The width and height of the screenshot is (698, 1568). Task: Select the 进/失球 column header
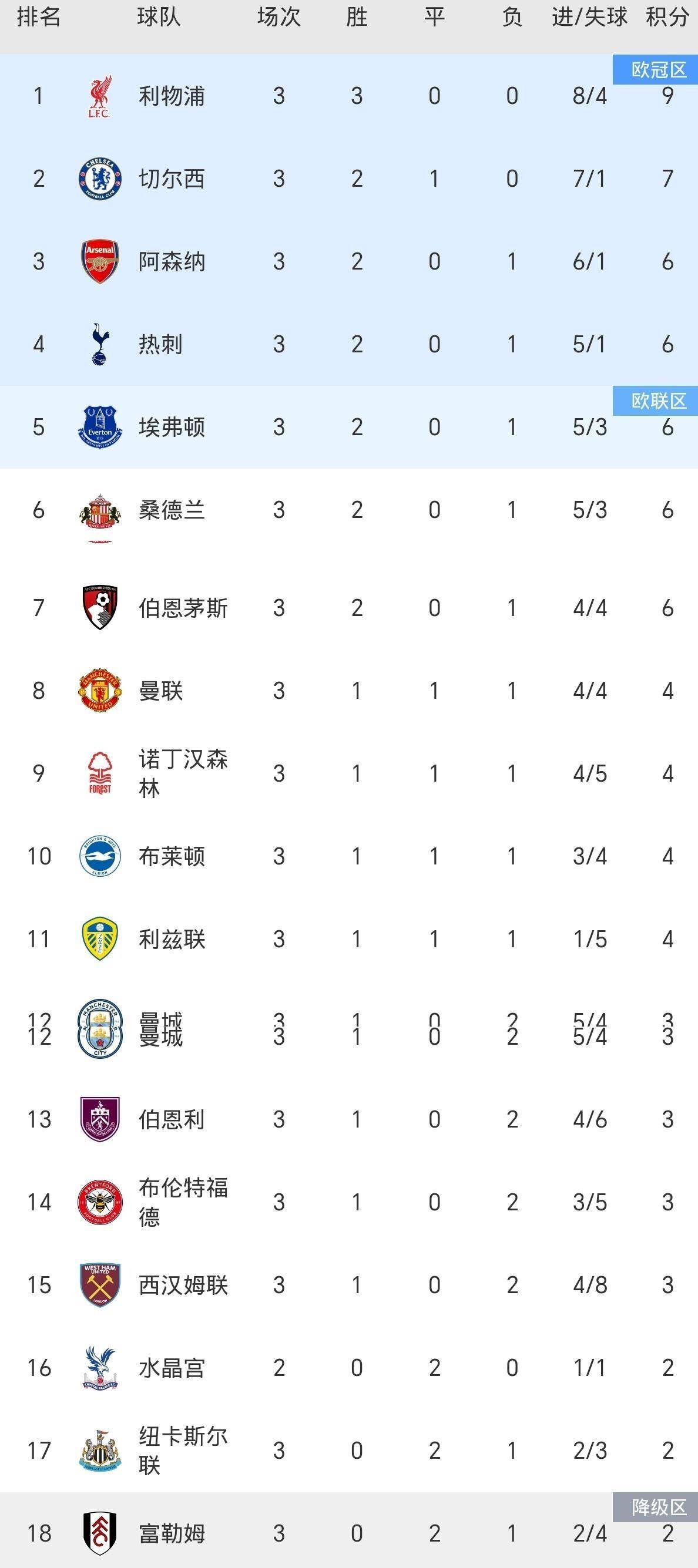coord(589,17)
